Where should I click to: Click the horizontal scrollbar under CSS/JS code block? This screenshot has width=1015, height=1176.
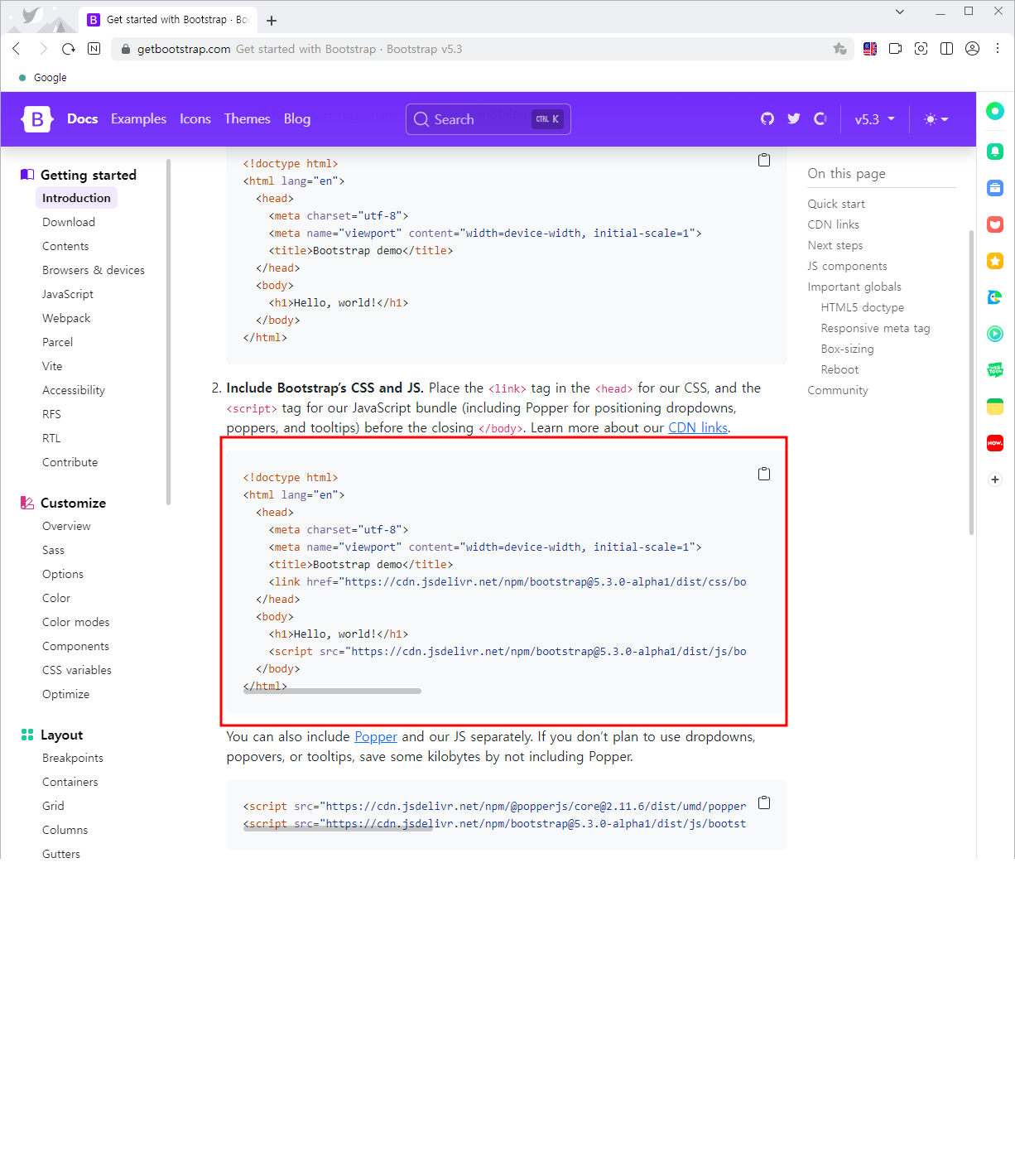coord(332,691)
